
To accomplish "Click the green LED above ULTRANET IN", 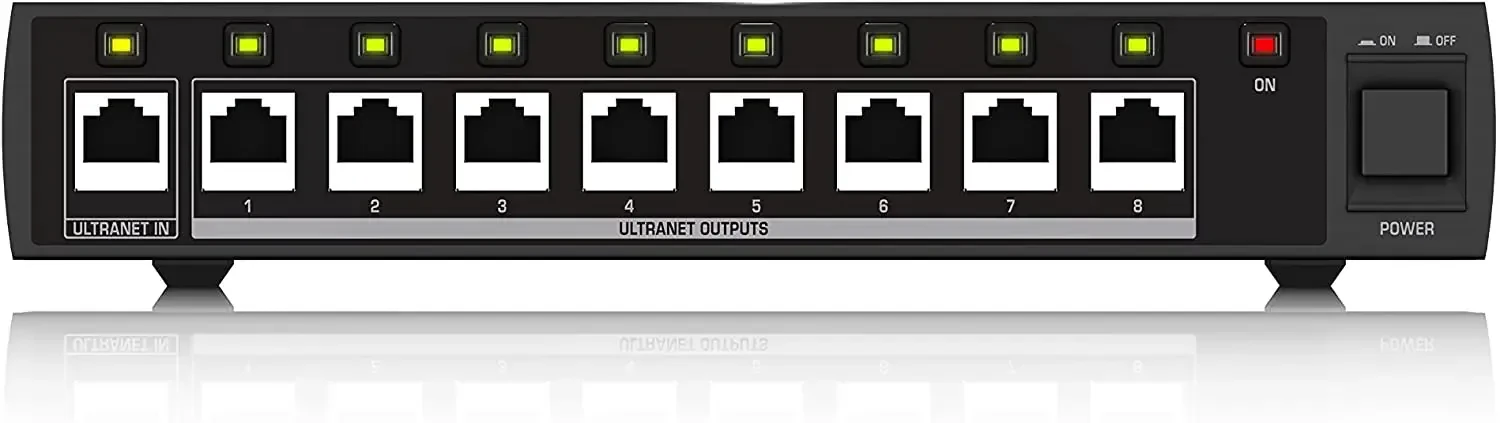I will 121,45.
